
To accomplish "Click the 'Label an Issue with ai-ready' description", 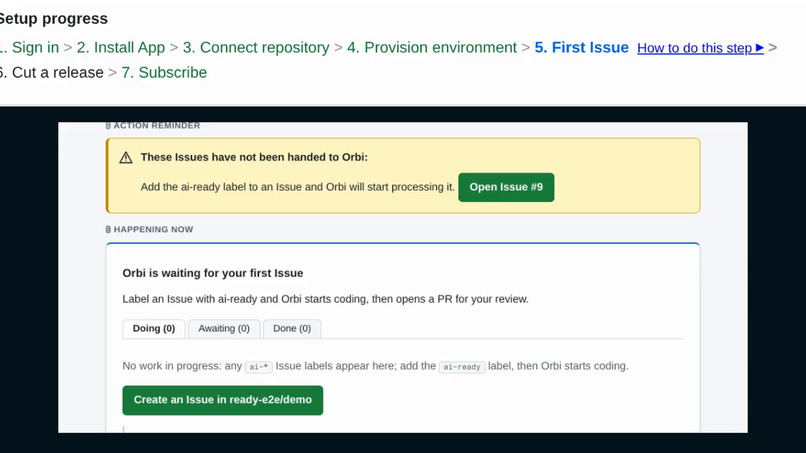I will pyautogui.click(x=325, y=299).
